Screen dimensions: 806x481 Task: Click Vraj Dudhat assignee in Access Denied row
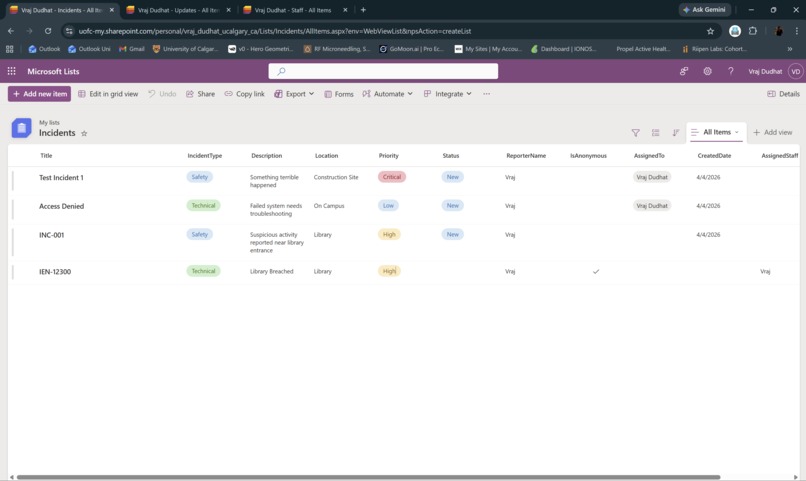(x=652, y=206)
